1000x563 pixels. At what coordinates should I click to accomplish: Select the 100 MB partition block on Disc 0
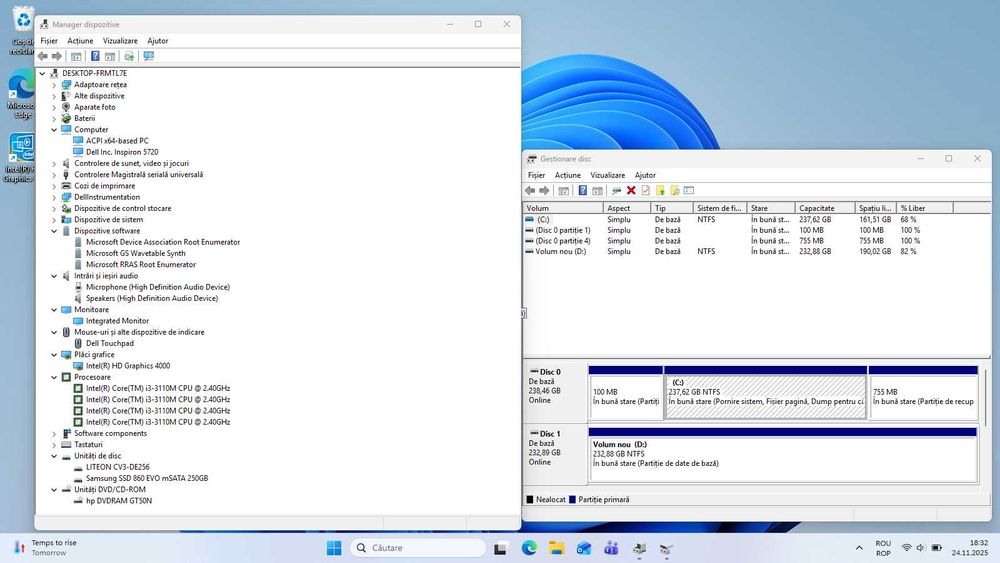tap(626, 397)
